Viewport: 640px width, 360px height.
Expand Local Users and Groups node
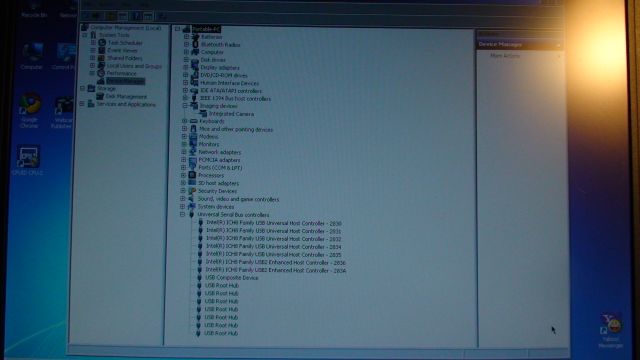pos(93,66)
